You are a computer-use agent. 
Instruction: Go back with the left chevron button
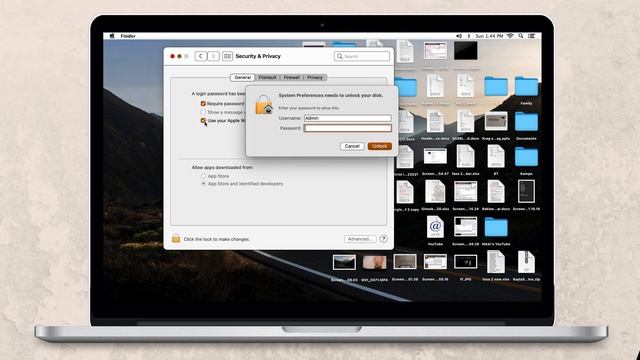[200, 56]
